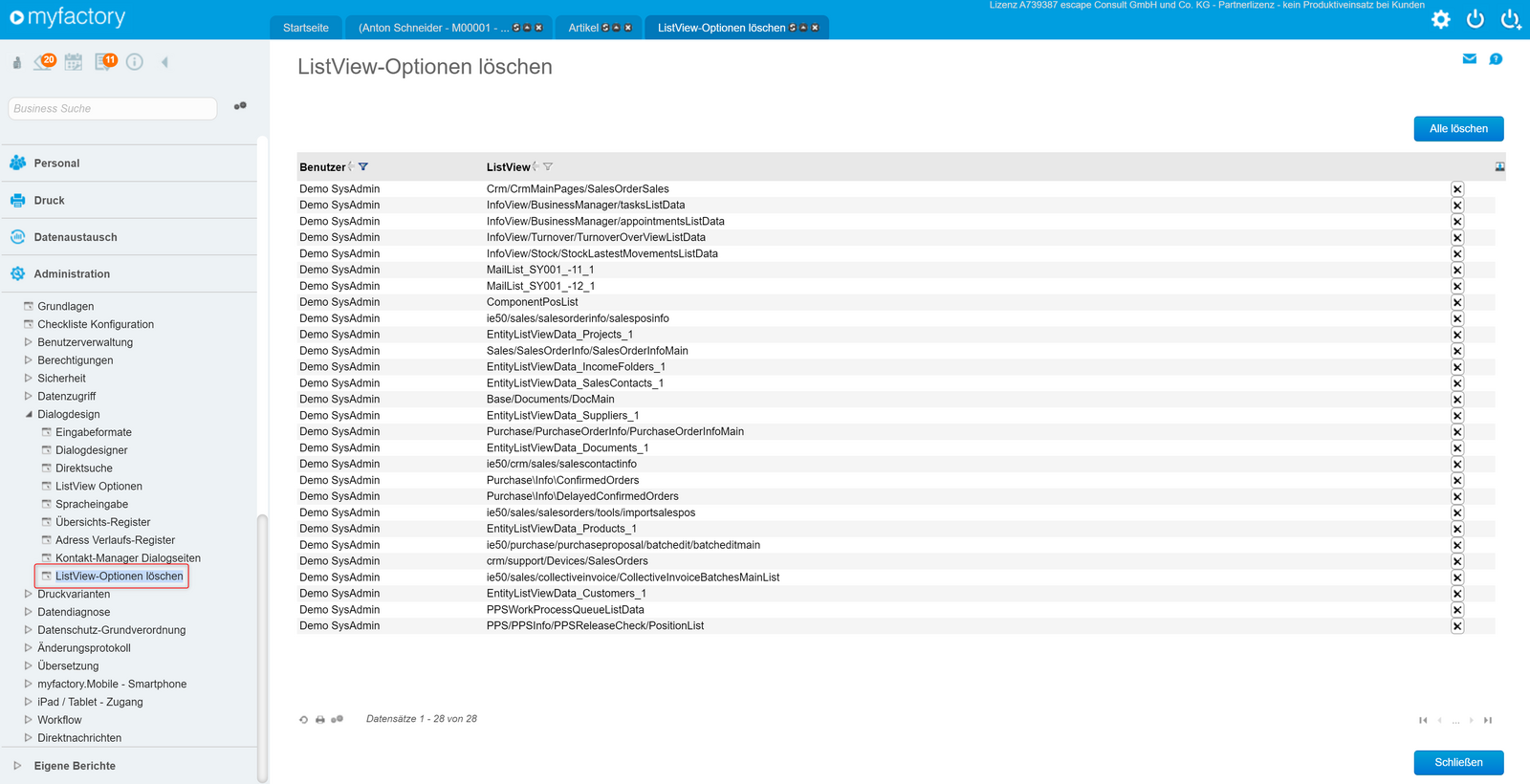Click the Business Suche search field

point(113,109)
